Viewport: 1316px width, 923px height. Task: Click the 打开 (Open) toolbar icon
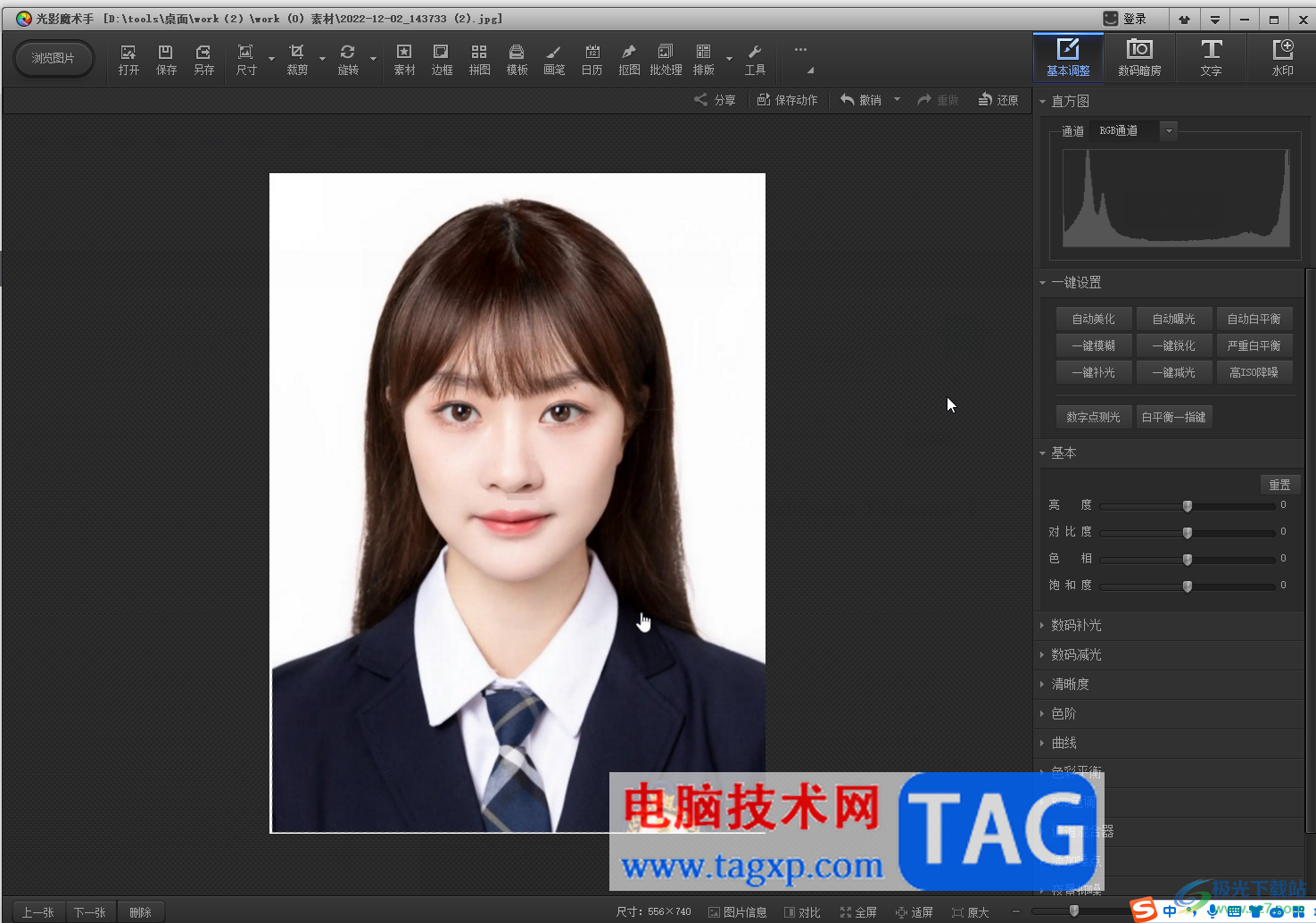tap(128, 59)
